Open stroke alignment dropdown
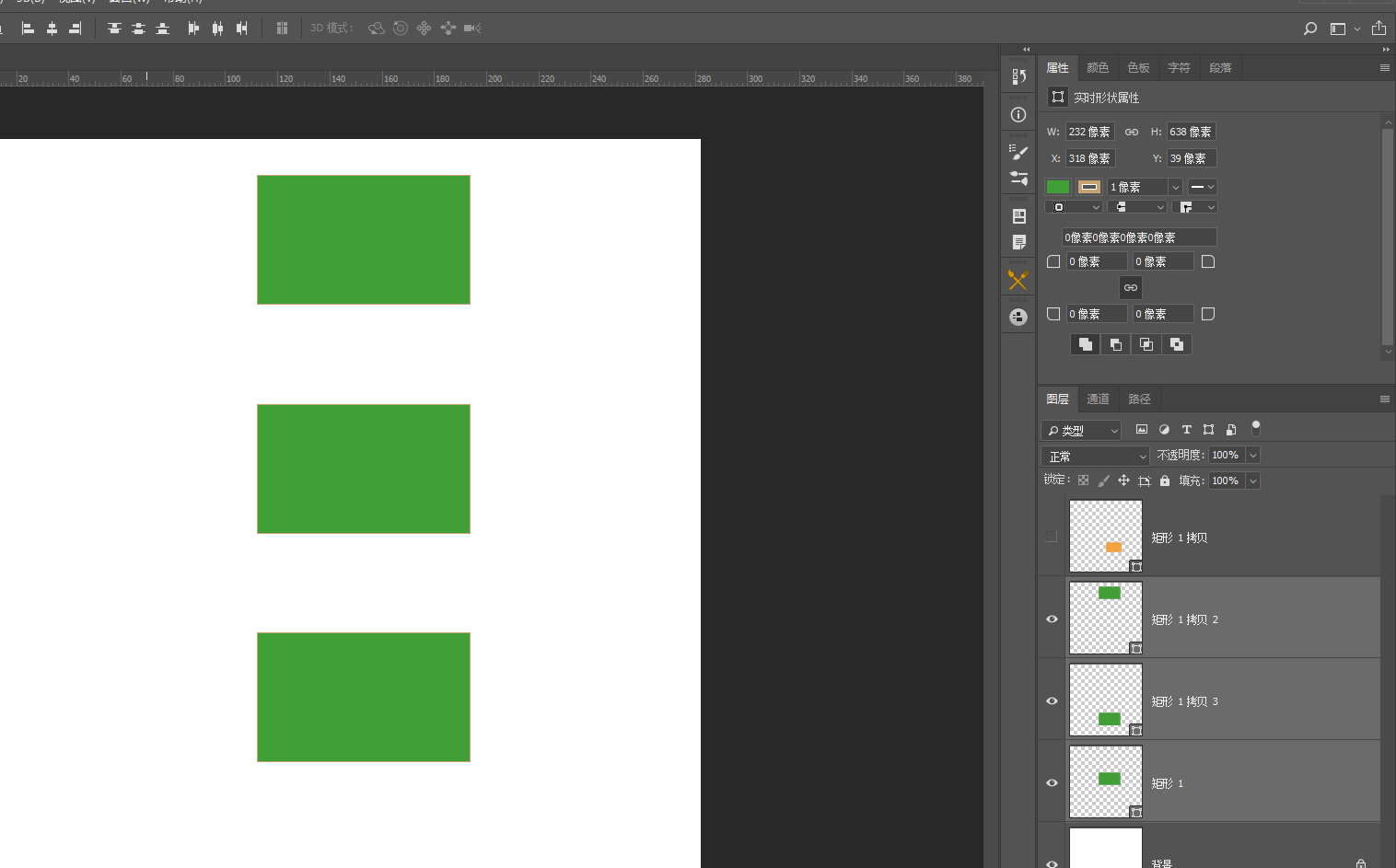The height and width of the screenshot is (868, 1396). point(1074,207)
